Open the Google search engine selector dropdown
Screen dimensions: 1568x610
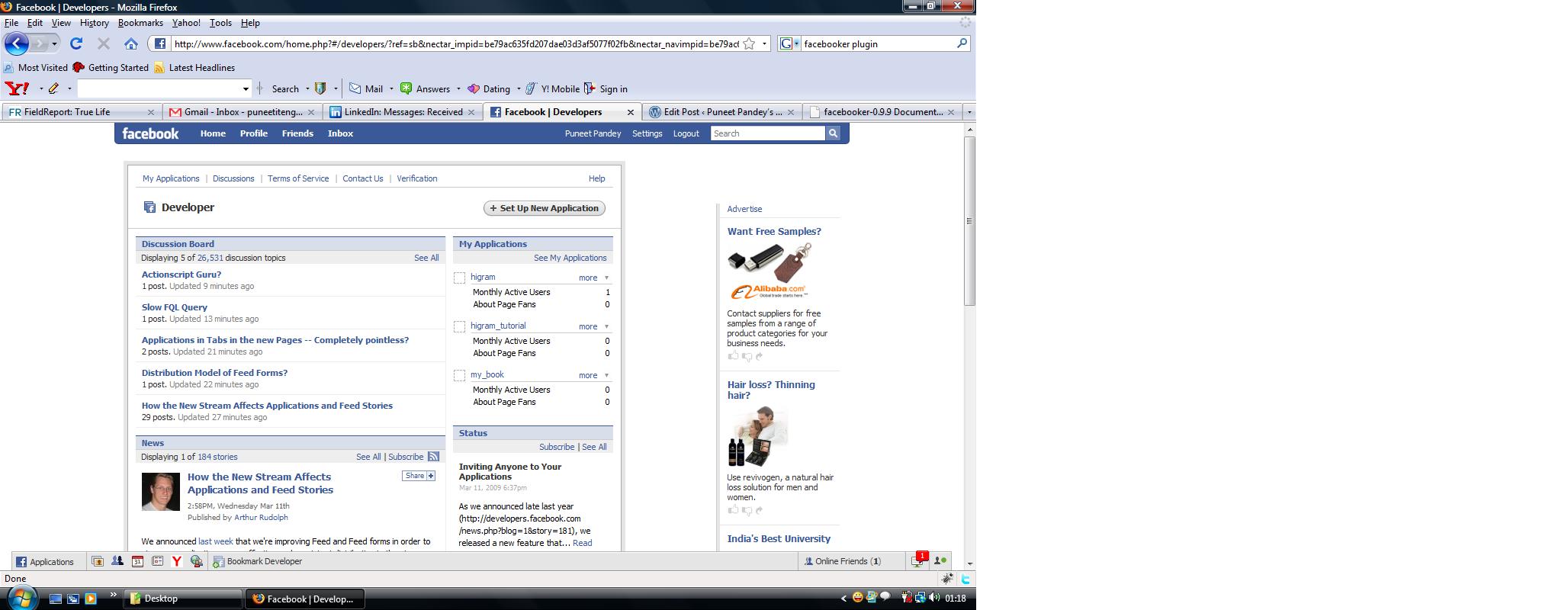click(x=790, y=44)
